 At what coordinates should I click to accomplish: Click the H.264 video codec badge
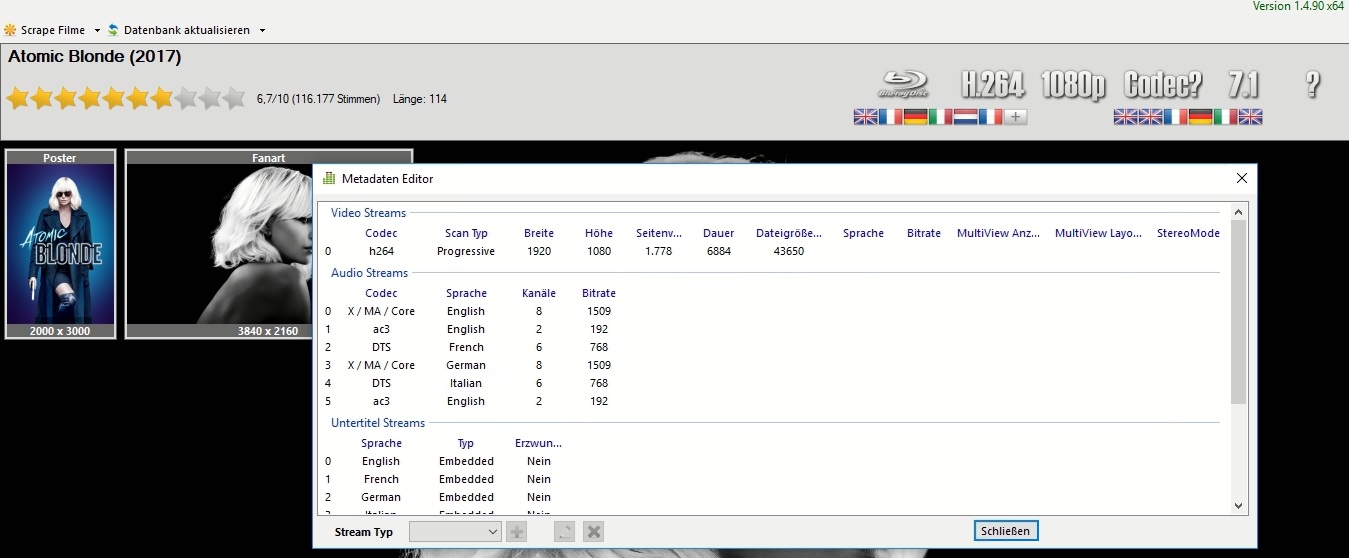click(x=992, y=85)
